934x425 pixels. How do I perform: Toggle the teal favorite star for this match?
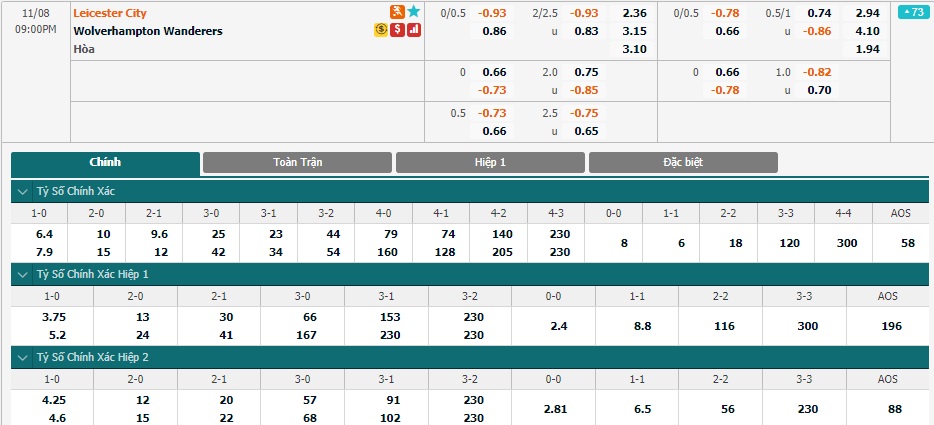414,12
